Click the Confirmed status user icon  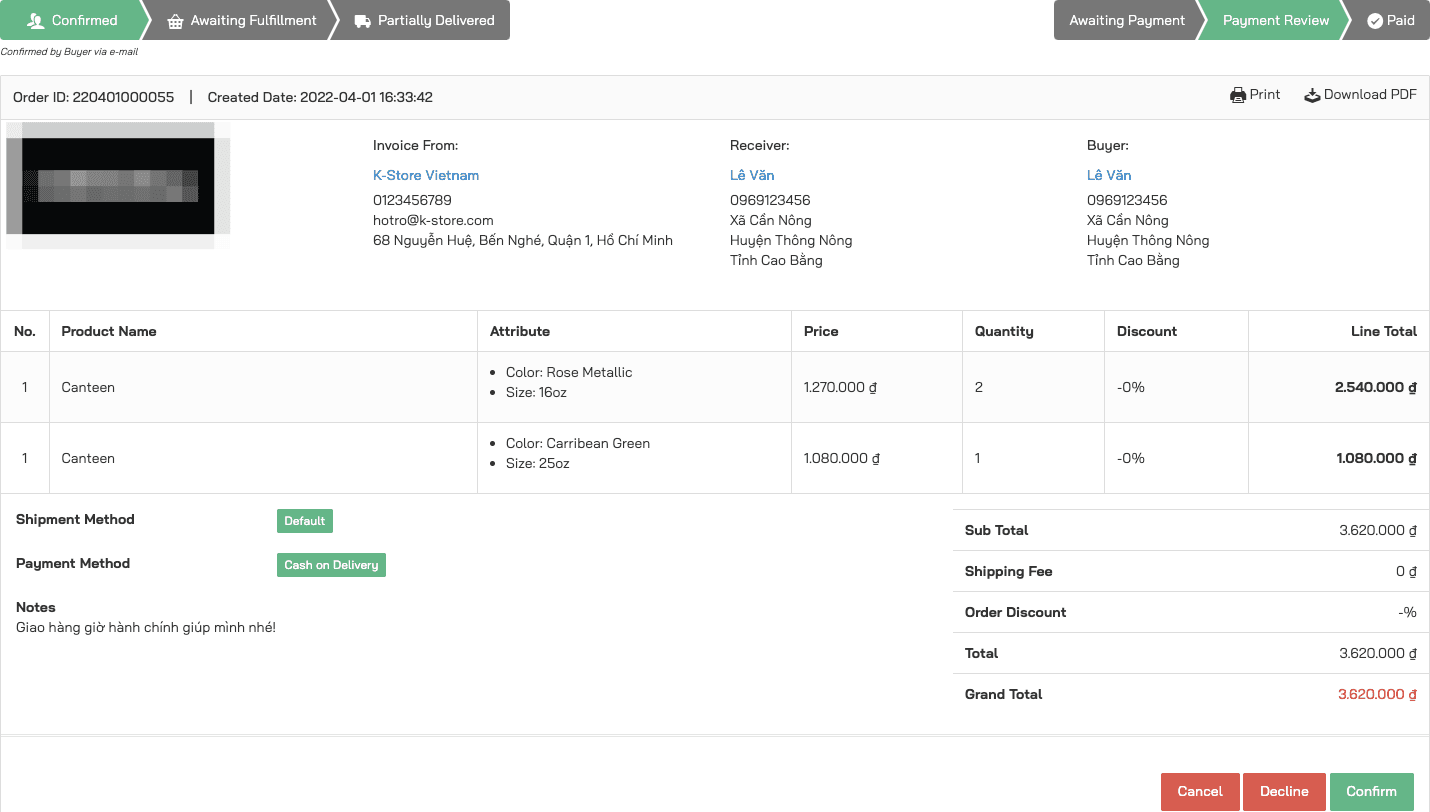click(36, 21)
